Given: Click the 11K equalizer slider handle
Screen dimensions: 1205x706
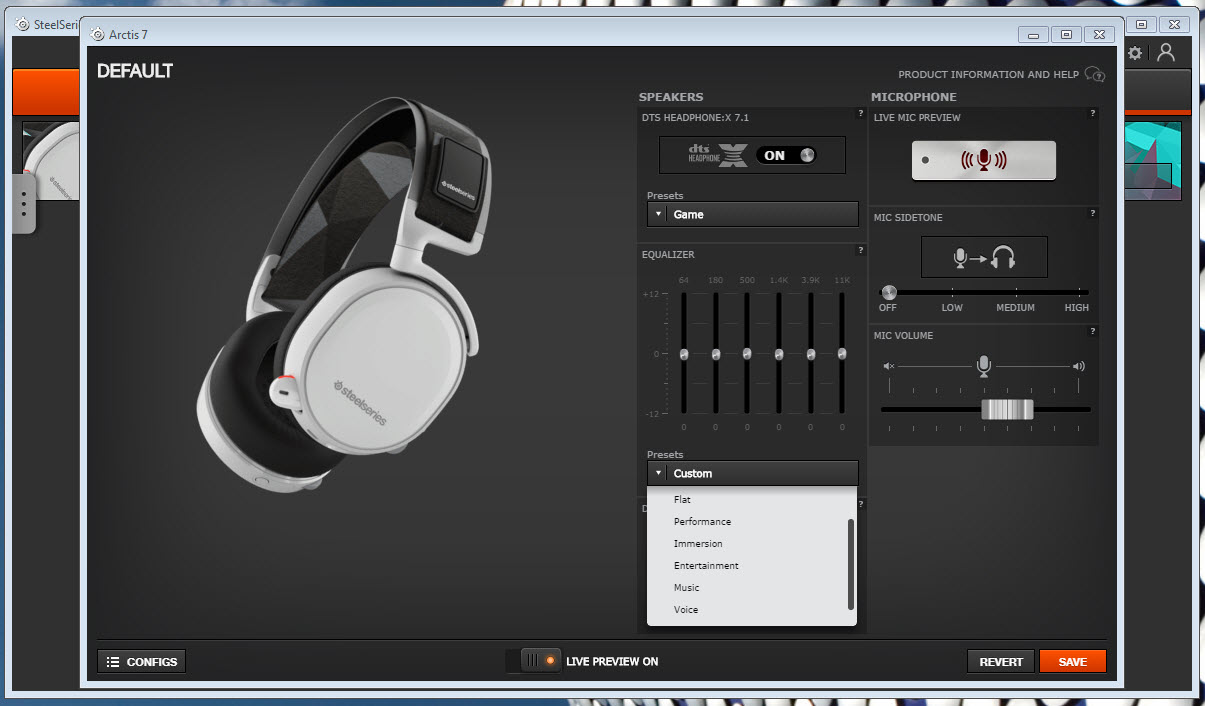Looking at the screenshot, I should pos(842,354).
